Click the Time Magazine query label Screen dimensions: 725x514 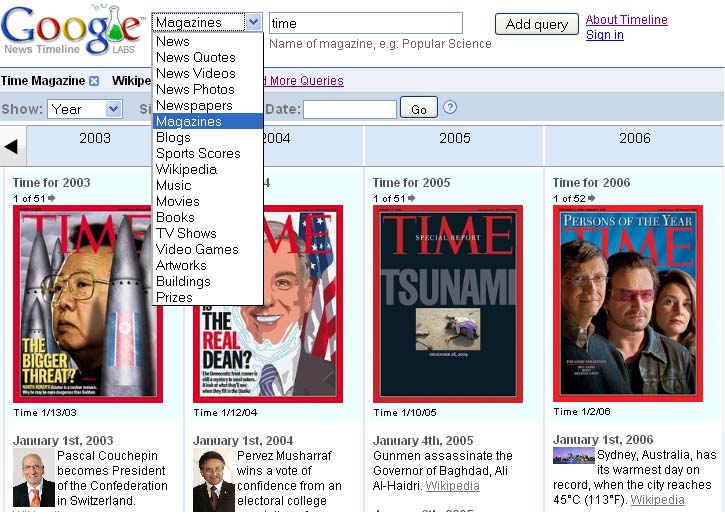point(43,81)
